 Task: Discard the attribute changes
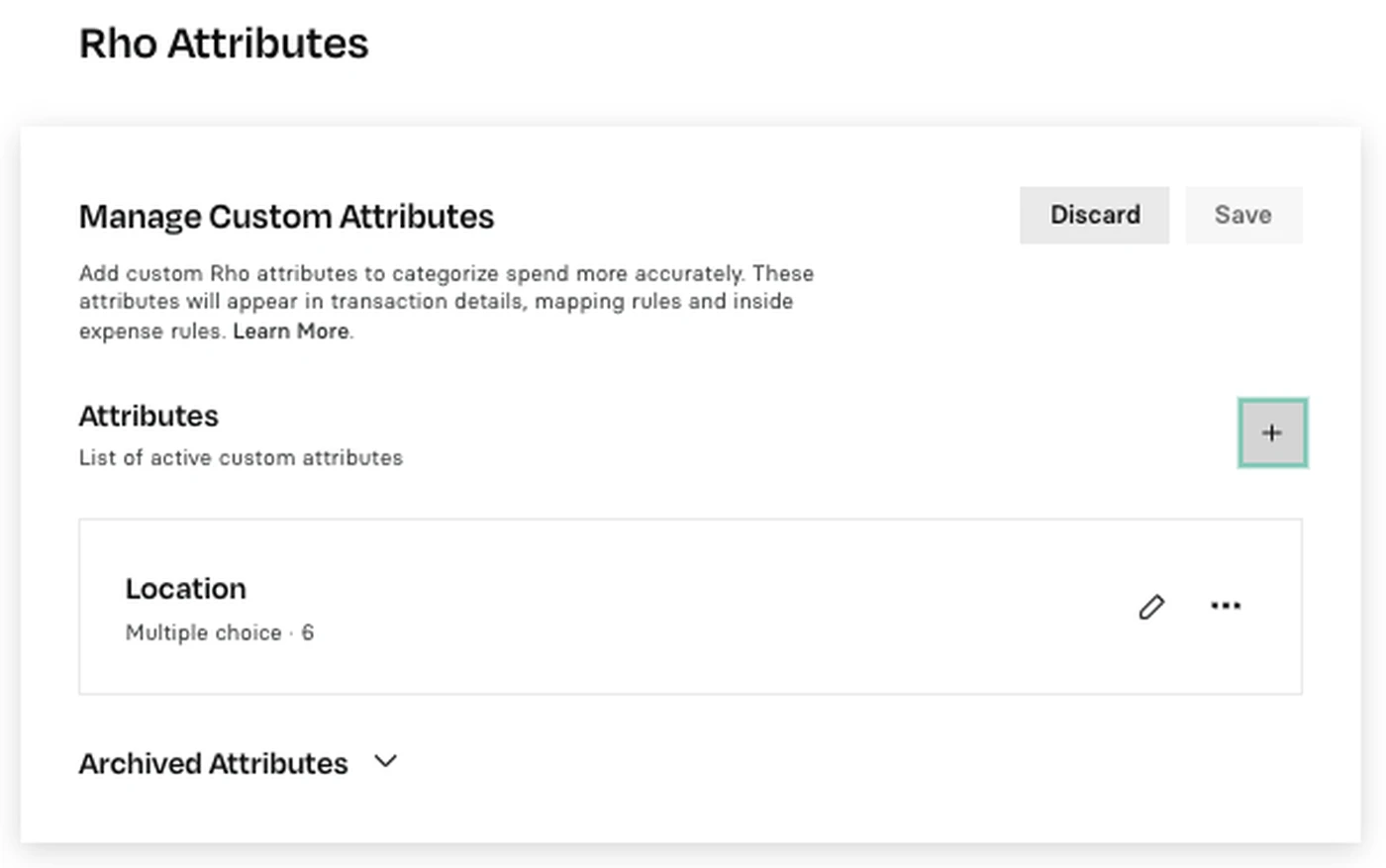(x=1094, y=215)
